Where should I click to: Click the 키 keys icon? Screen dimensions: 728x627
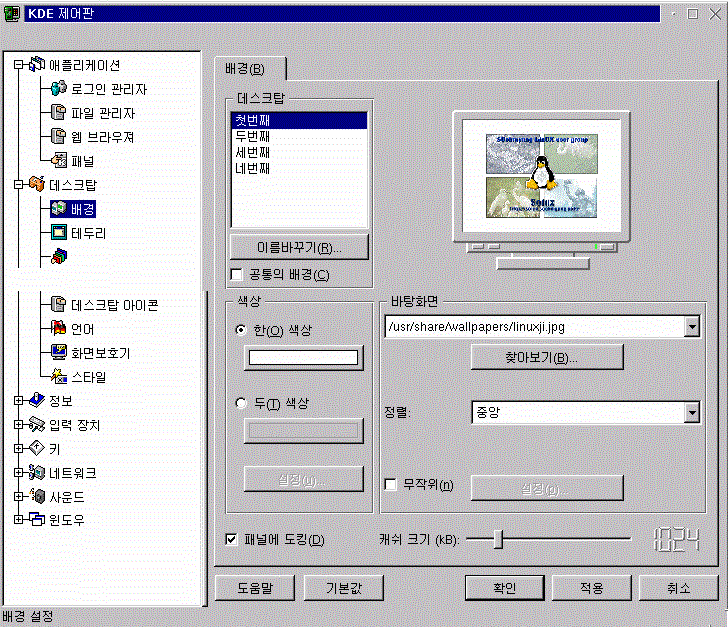[37, 448]
